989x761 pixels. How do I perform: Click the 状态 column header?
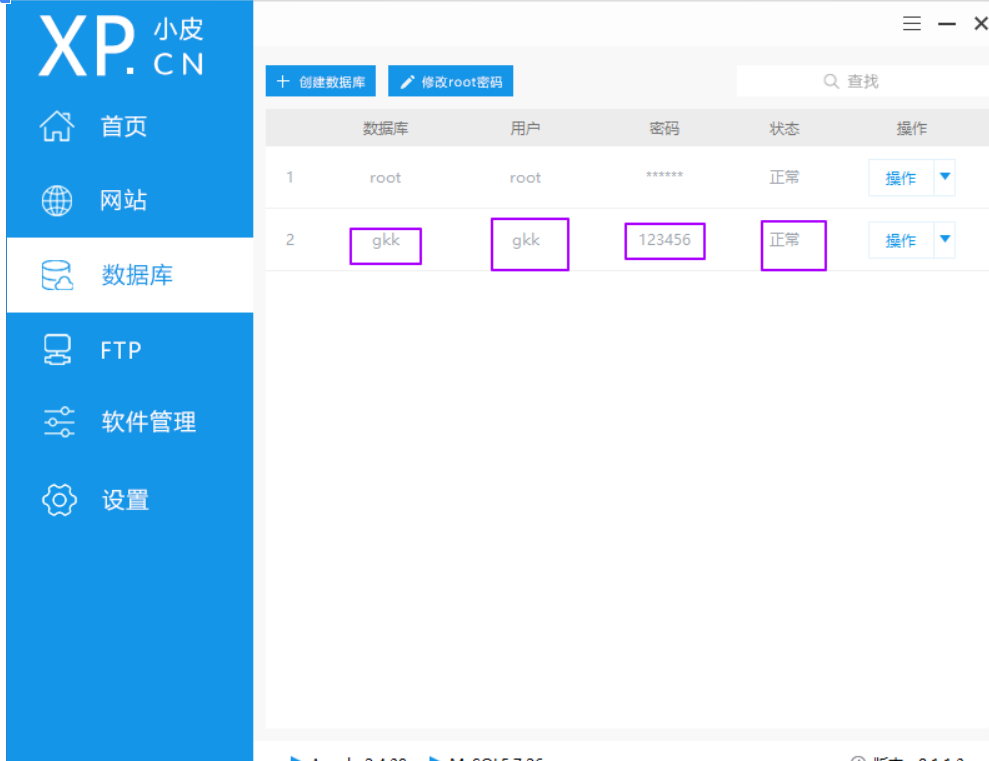click(x=784, y=129)
